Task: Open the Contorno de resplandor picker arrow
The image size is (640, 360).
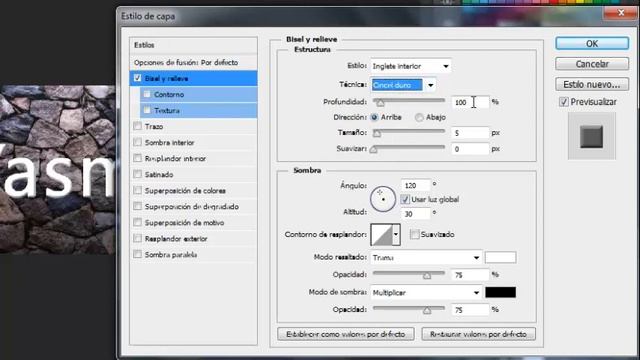Action: click(396, 235)
